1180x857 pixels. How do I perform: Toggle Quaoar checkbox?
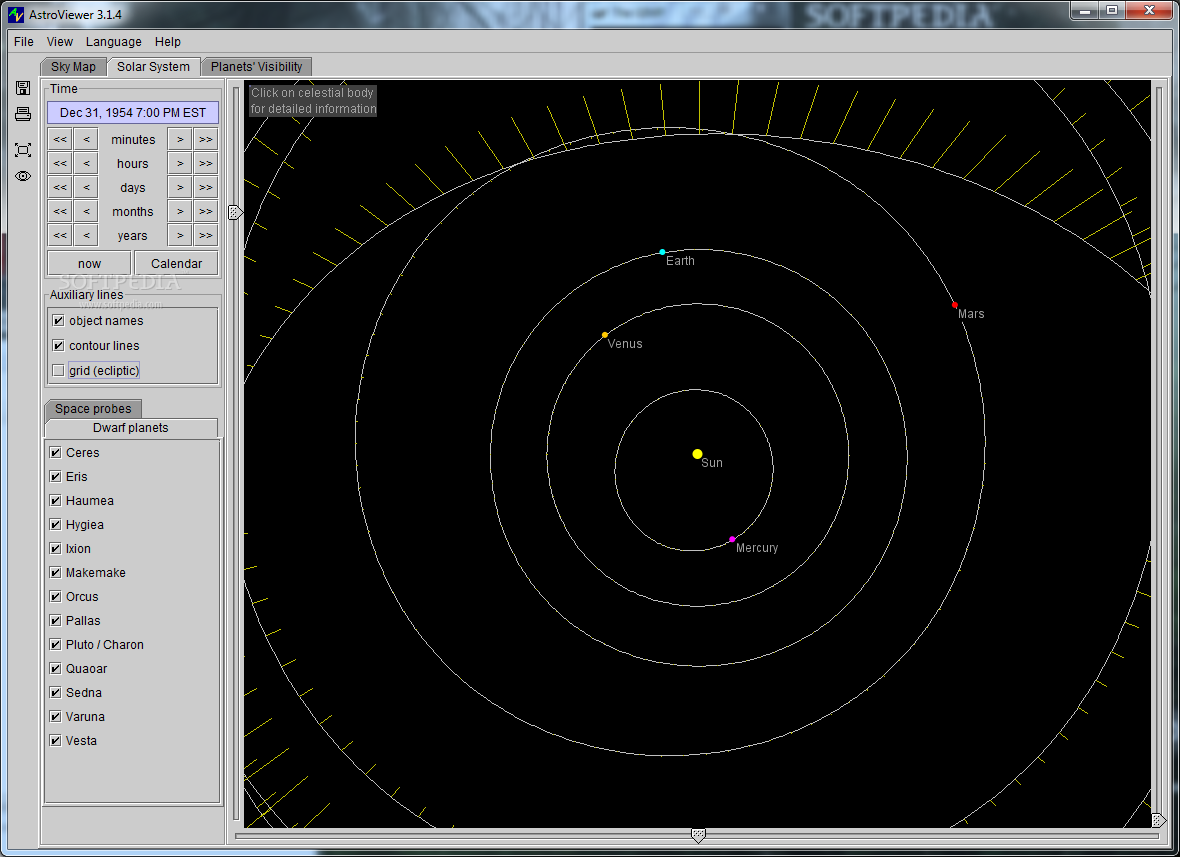(55, 669)
